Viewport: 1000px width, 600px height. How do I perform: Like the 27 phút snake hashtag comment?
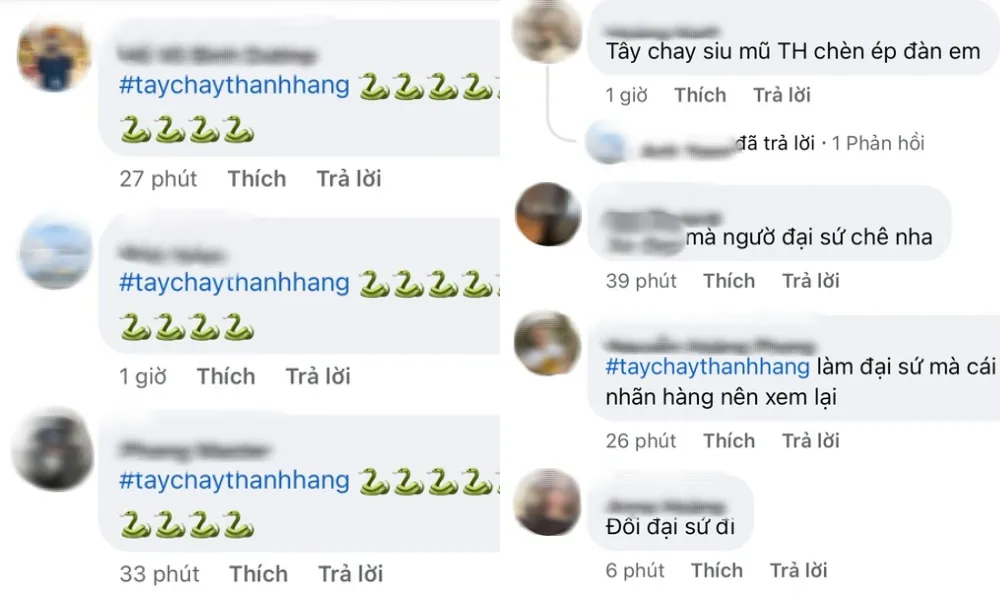click(257, 179)
